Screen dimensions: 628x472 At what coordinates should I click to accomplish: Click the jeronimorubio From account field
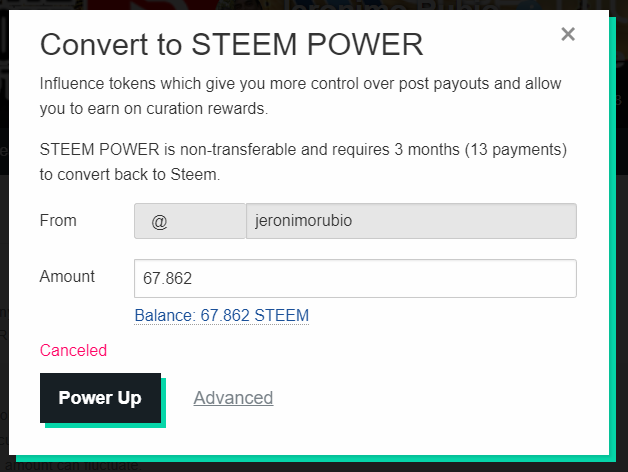pos(410,221)
